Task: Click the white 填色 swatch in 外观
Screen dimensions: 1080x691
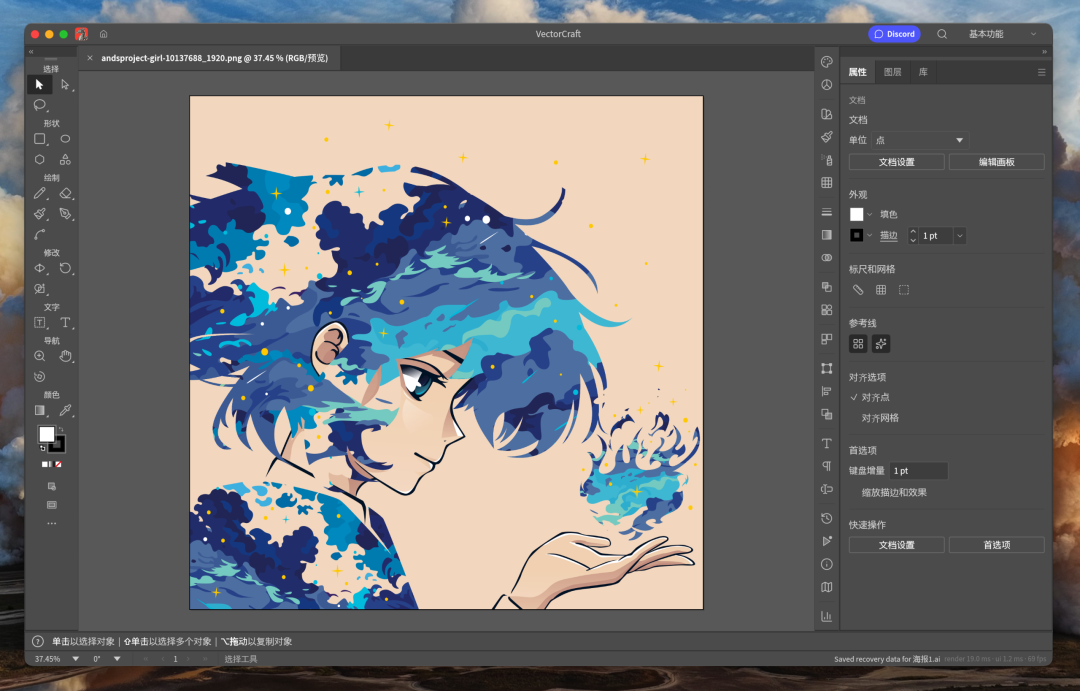Action: click(x=856, y=214)
